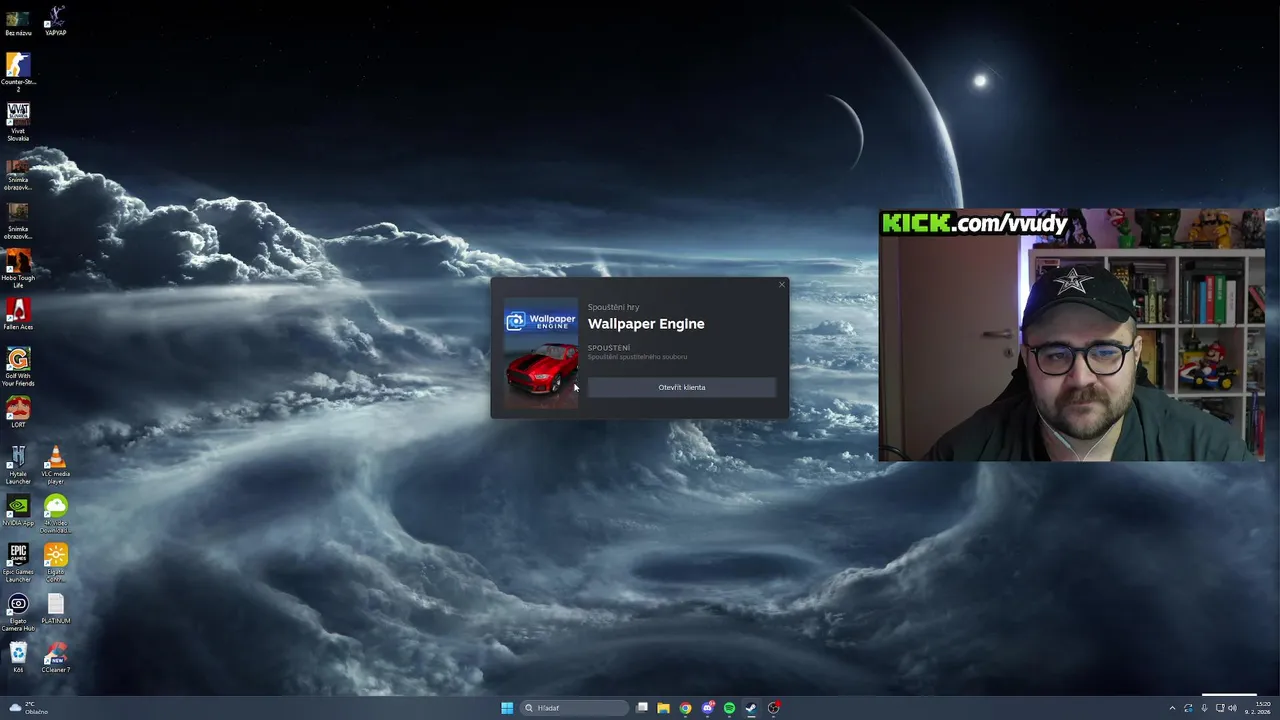Switch to Steam in the taskbar

pyautogui.click(x=751, y=708)
